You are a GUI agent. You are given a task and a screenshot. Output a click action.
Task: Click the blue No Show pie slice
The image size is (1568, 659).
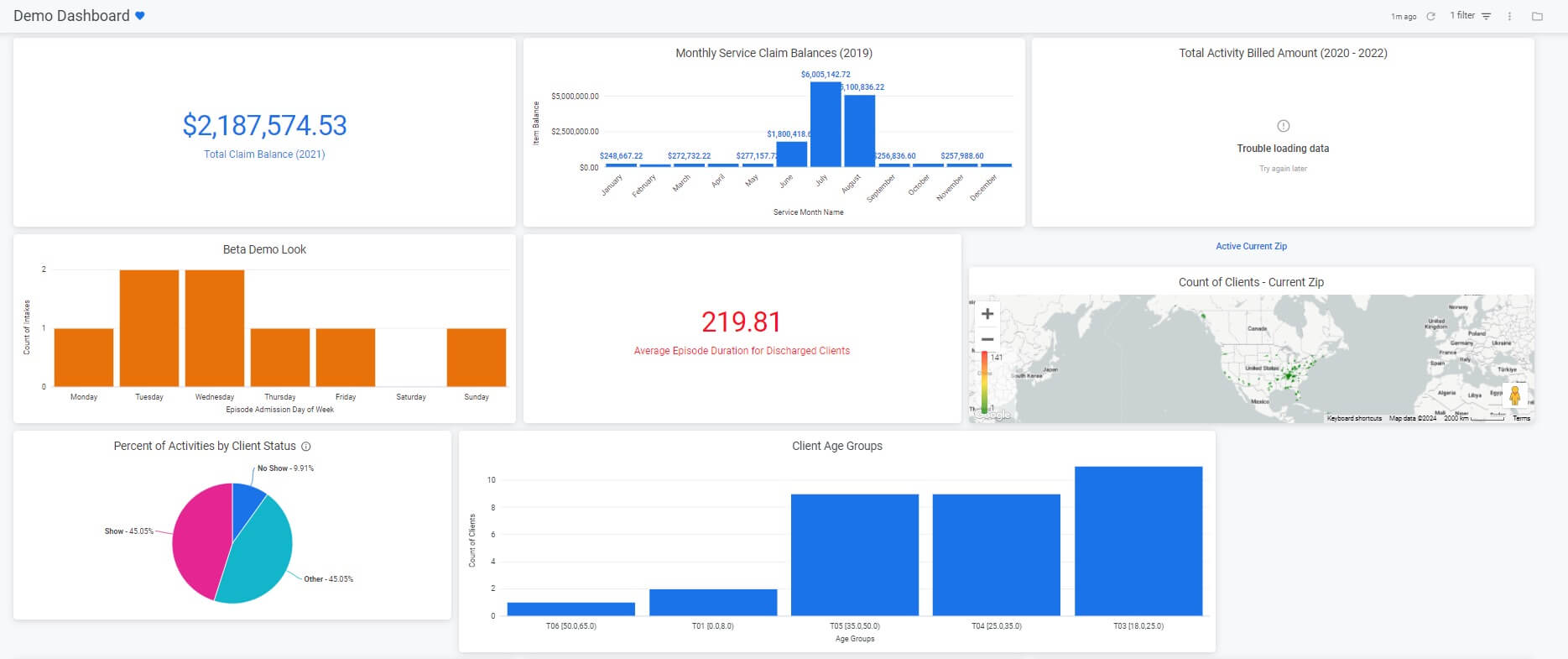247,502
